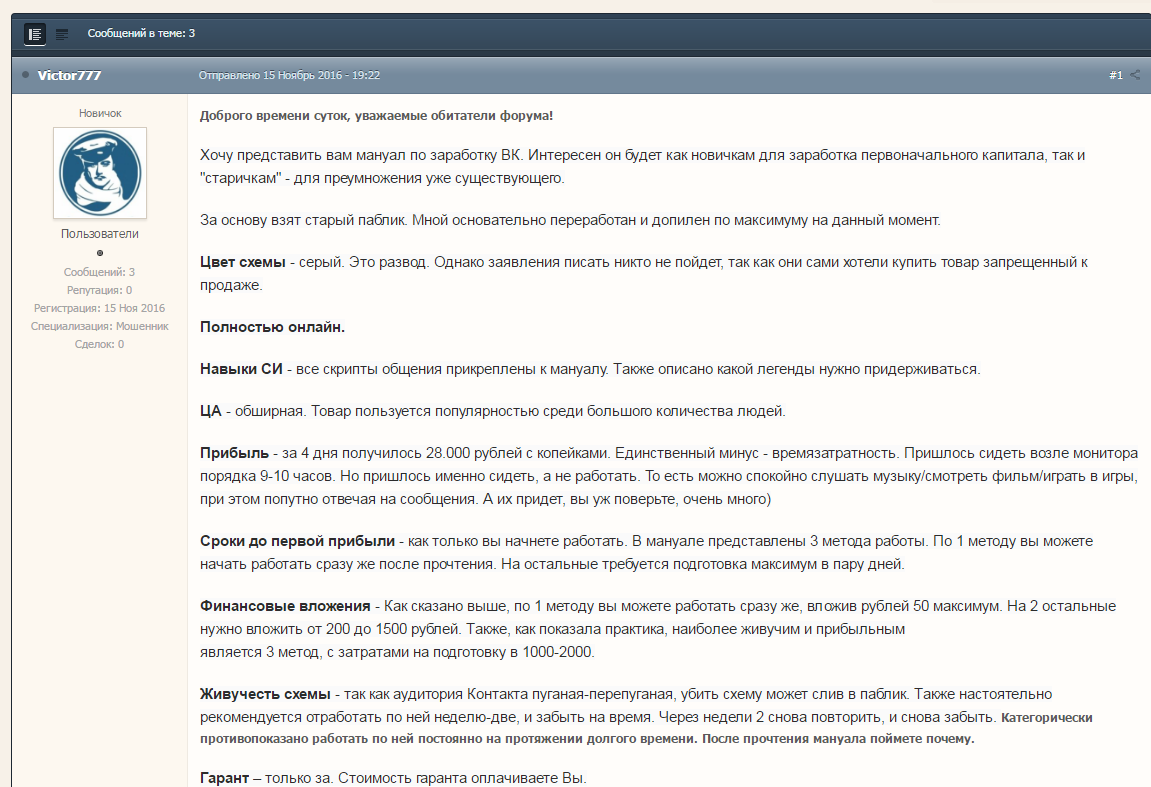Viewport: 1151px width, 787px height.
Task: Click bold heading 'Навыки СИ'
Action: coord(242,369)
